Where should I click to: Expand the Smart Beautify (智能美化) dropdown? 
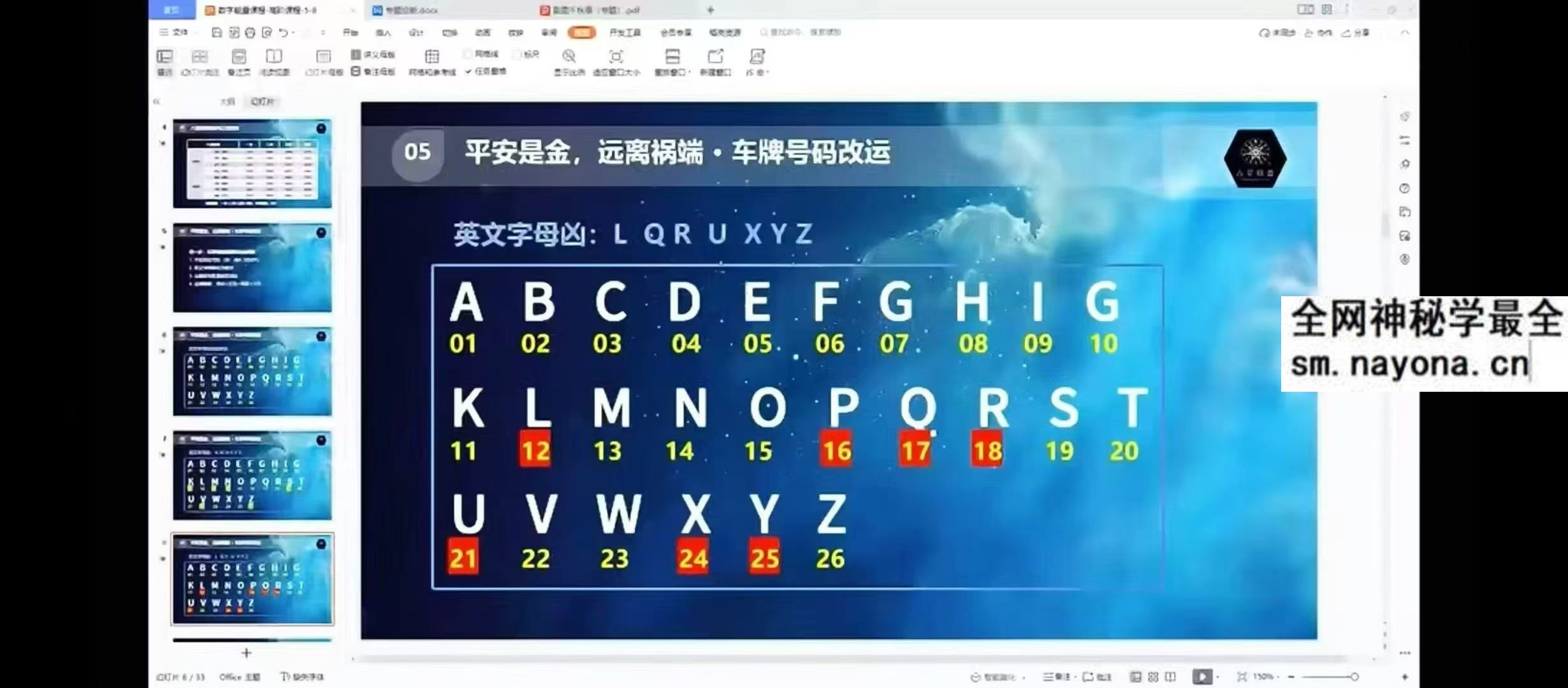point(1024,677)
